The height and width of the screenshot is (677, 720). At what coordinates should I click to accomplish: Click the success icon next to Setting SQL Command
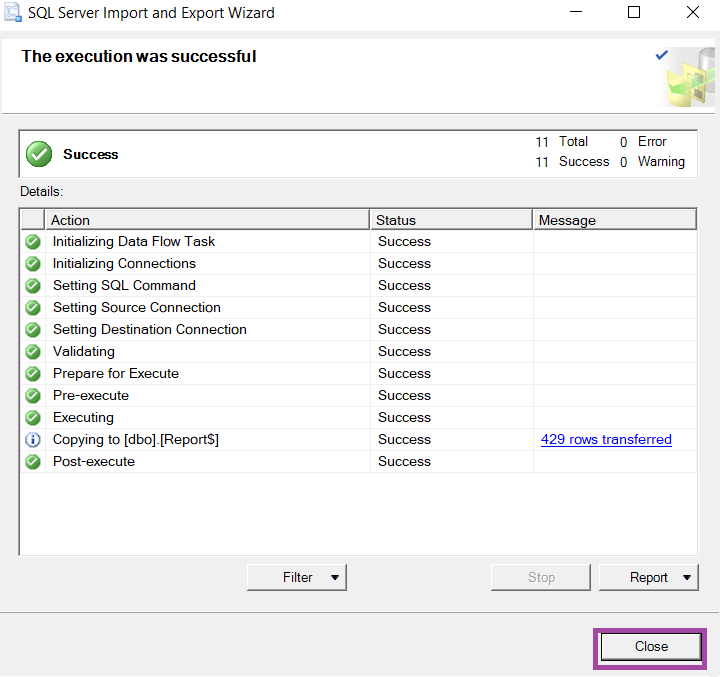[33, 286]
